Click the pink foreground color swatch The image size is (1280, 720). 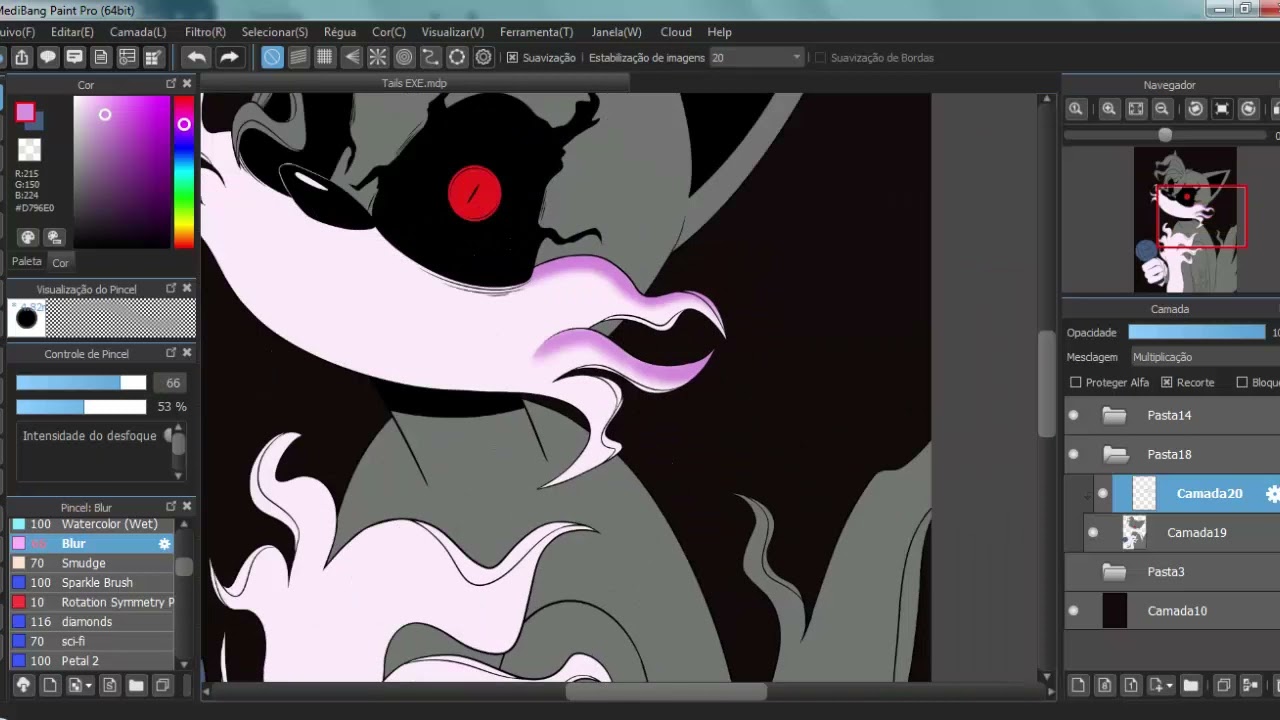(24, 112)
